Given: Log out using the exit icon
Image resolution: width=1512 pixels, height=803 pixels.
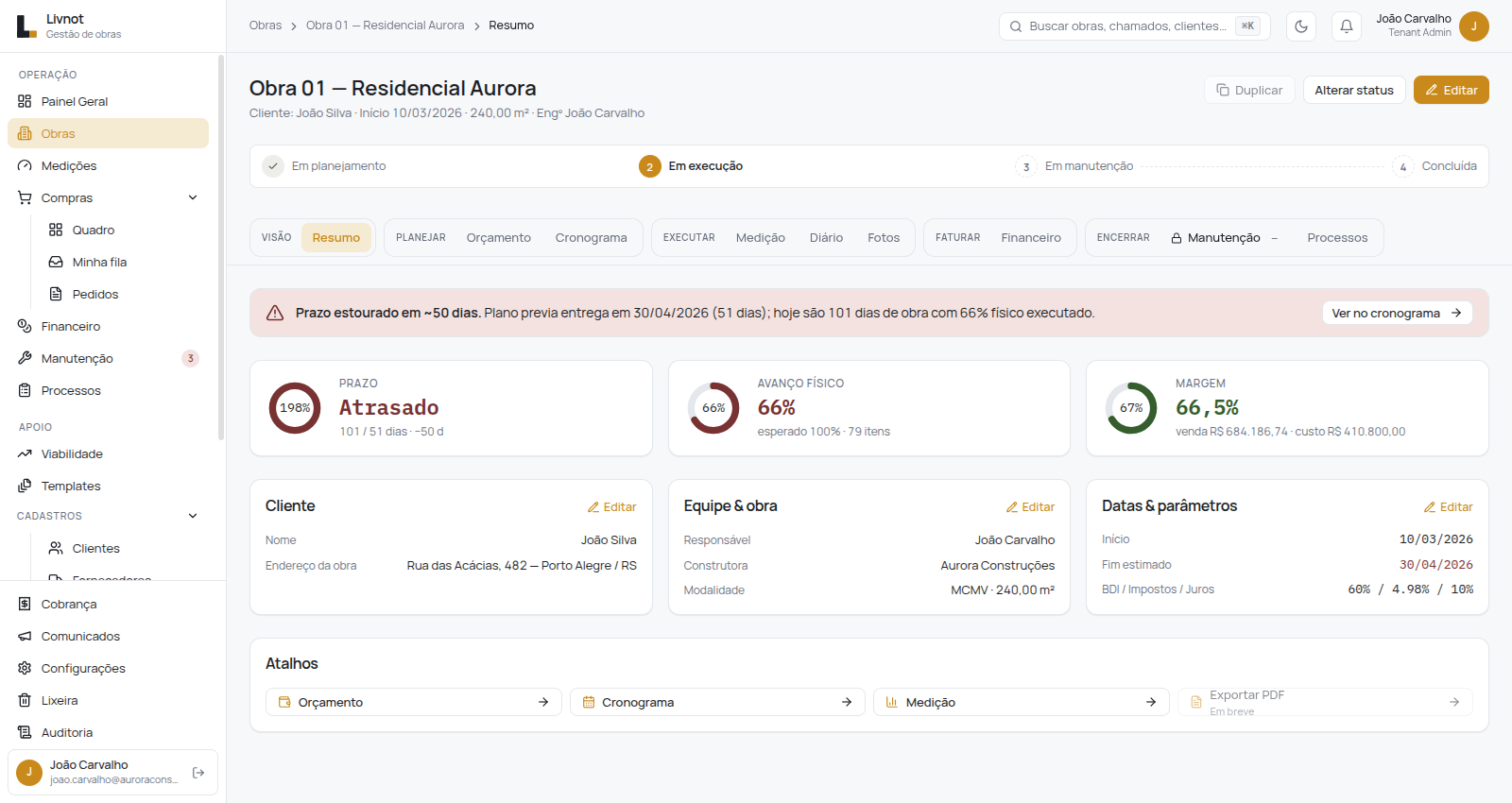Looking at the screenshot, I should (198, 773).
